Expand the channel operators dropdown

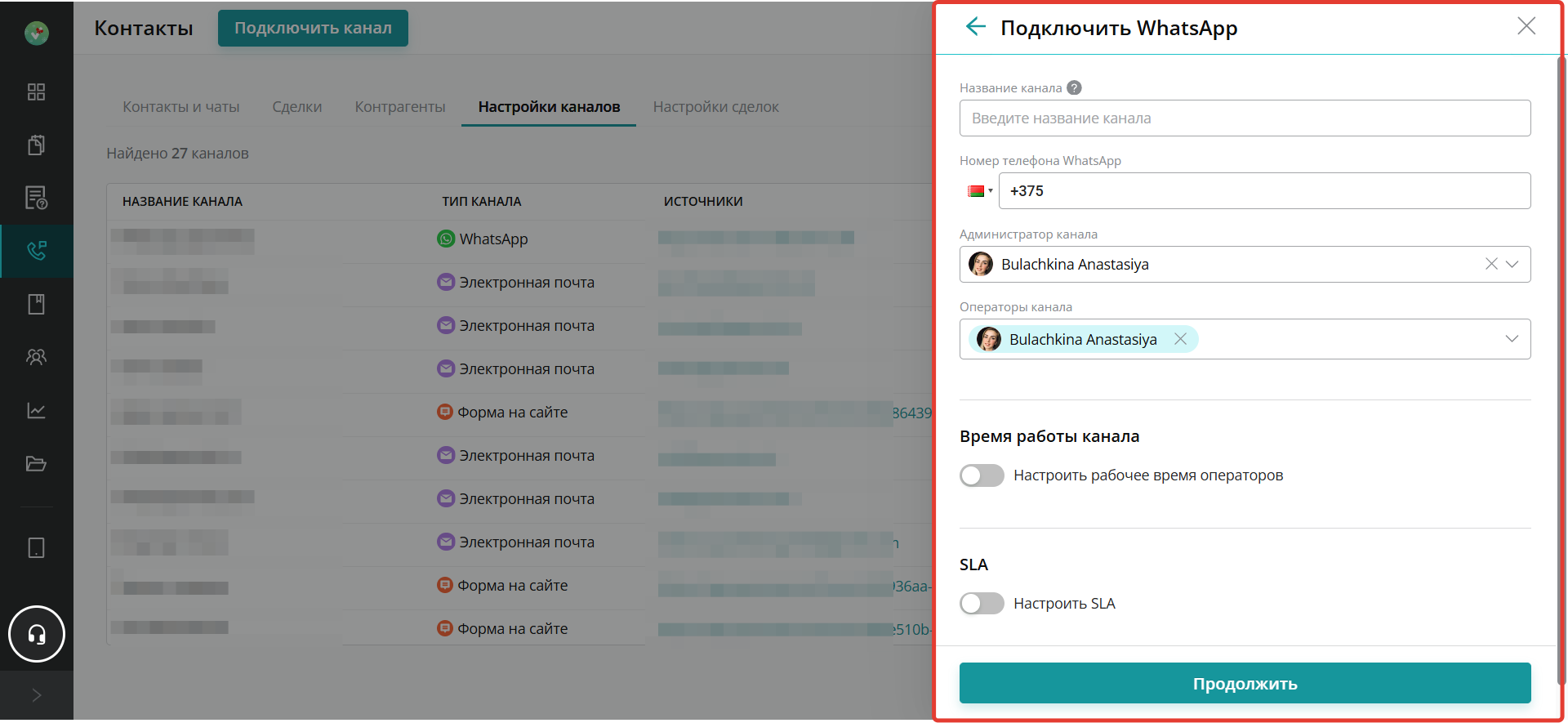click(x=1512, y=339)
